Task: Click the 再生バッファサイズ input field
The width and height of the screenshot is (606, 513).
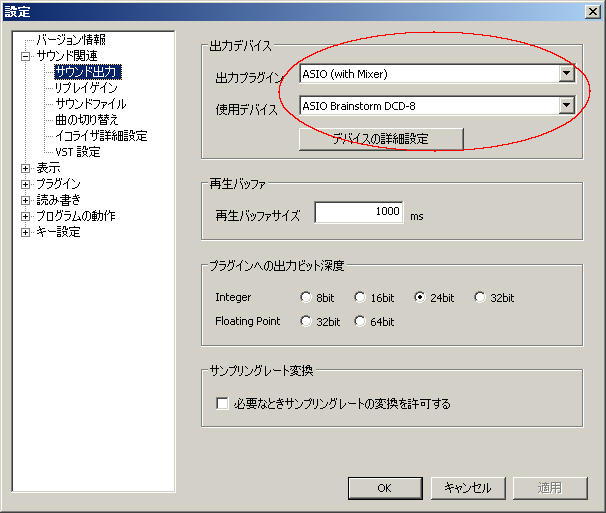Action: (359, 212)
